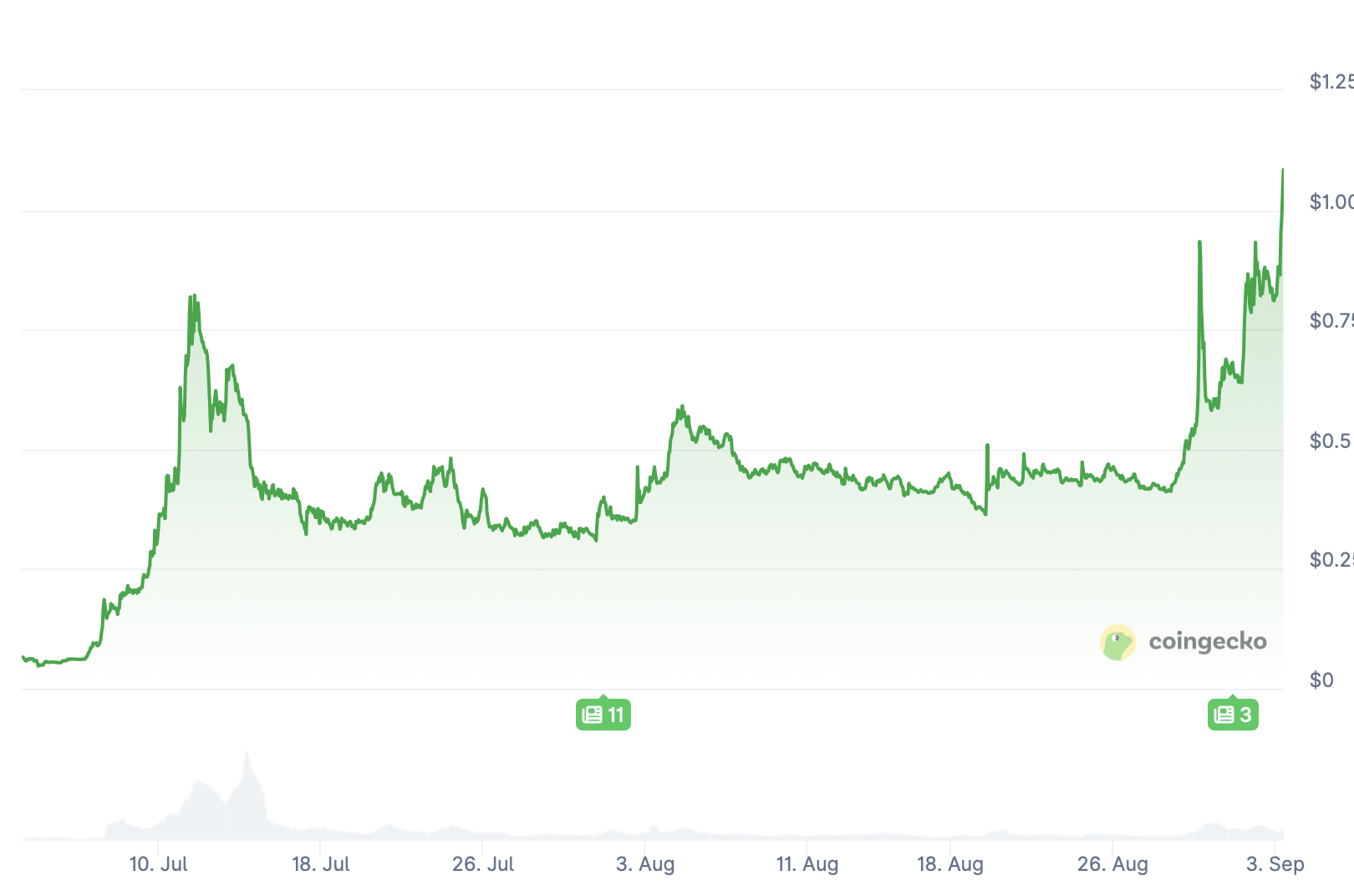Image resolution: width=1354 pixels, height=896 pixels.
Task: Click the $0.75 price axis label
Action: pyautogui.click(x=1331, y=321)
